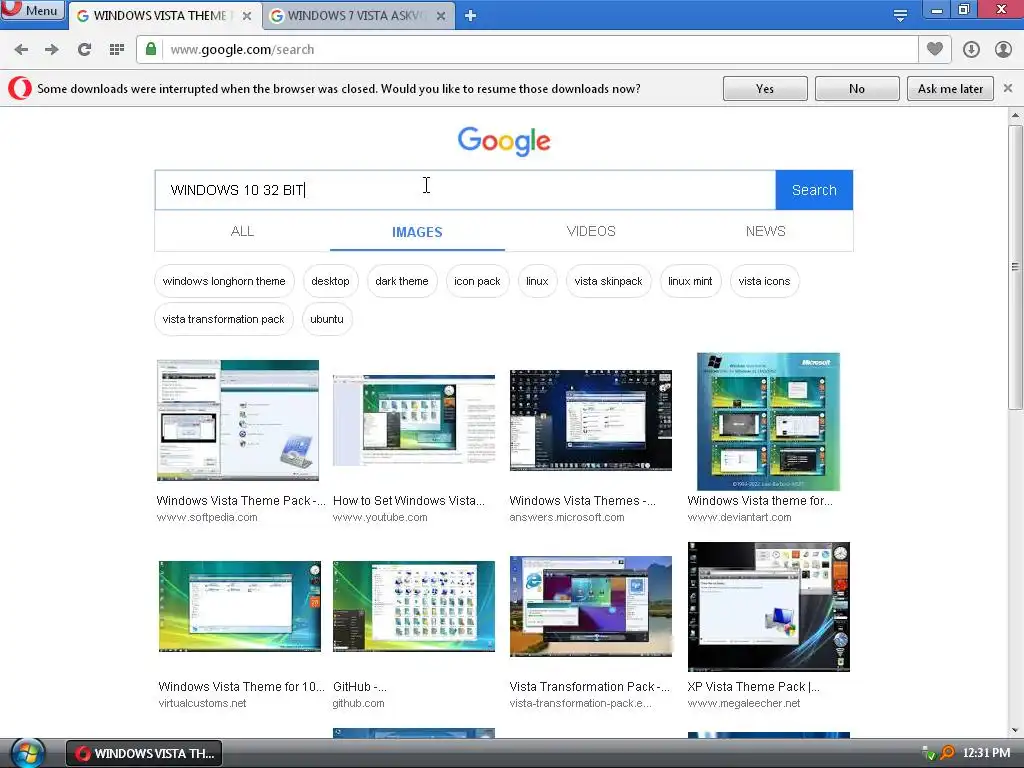Select the windows longhorn theme chip
Image resolution: width=1024 pixels, height=768 pixels.
tap(224, 281)
